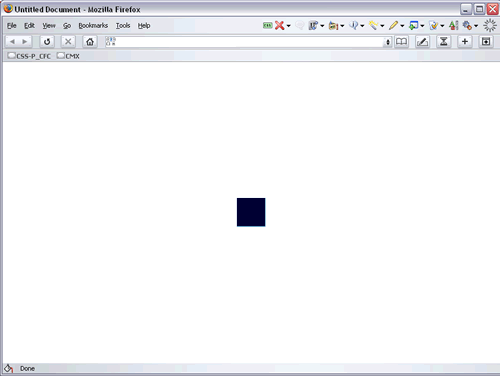The width and height of the screenshot is (500, 376).
Task: Expand dropdown arrow next to red X
Action: coord(289,26)
